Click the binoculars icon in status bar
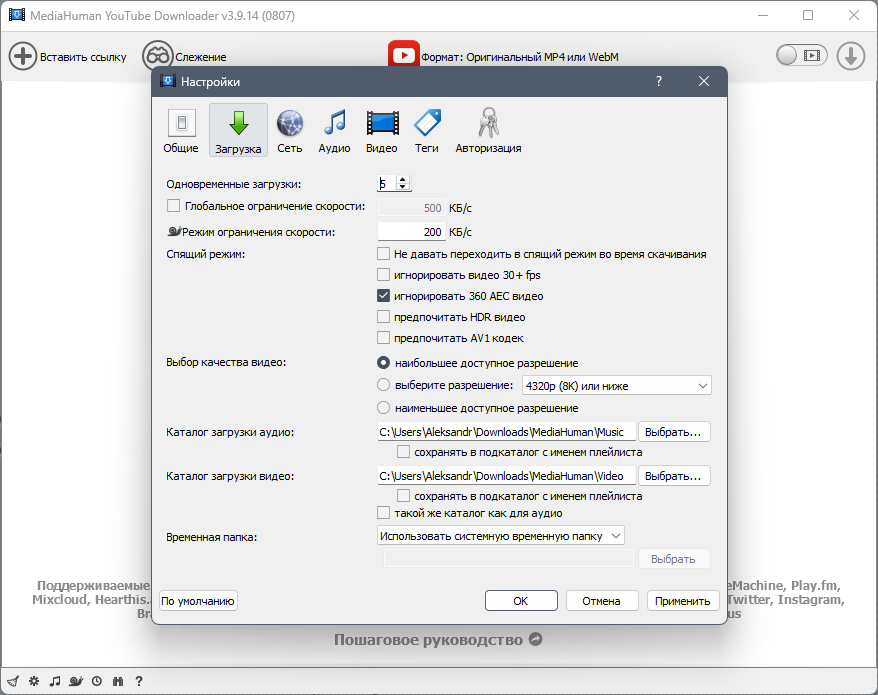This screenshot has width=878, height=695. [x=118, y=681]
